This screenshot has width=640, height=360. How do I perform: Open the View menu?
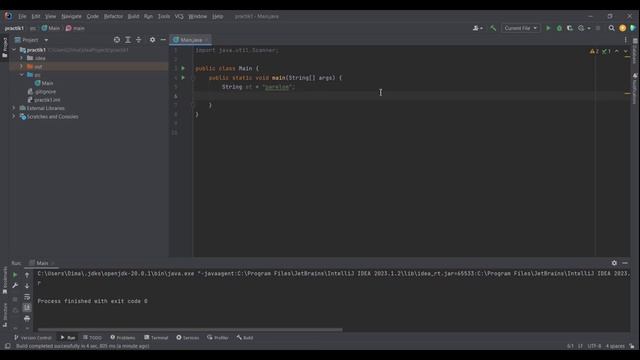click(50, 16)
